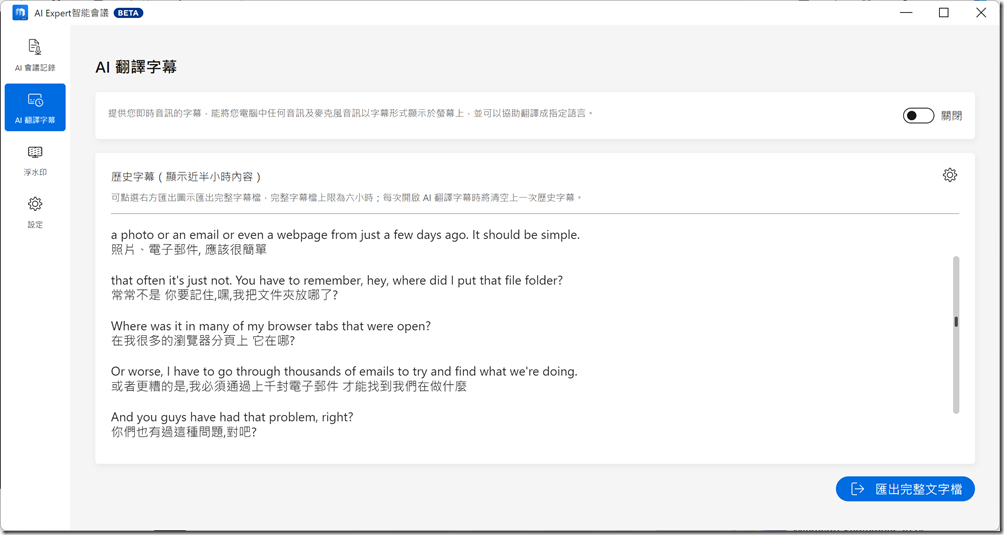The height and width of the screenshot is (535, 1004).
Task: Open the AI 會議記錄 sidebar page
Action: coord(35,55)
